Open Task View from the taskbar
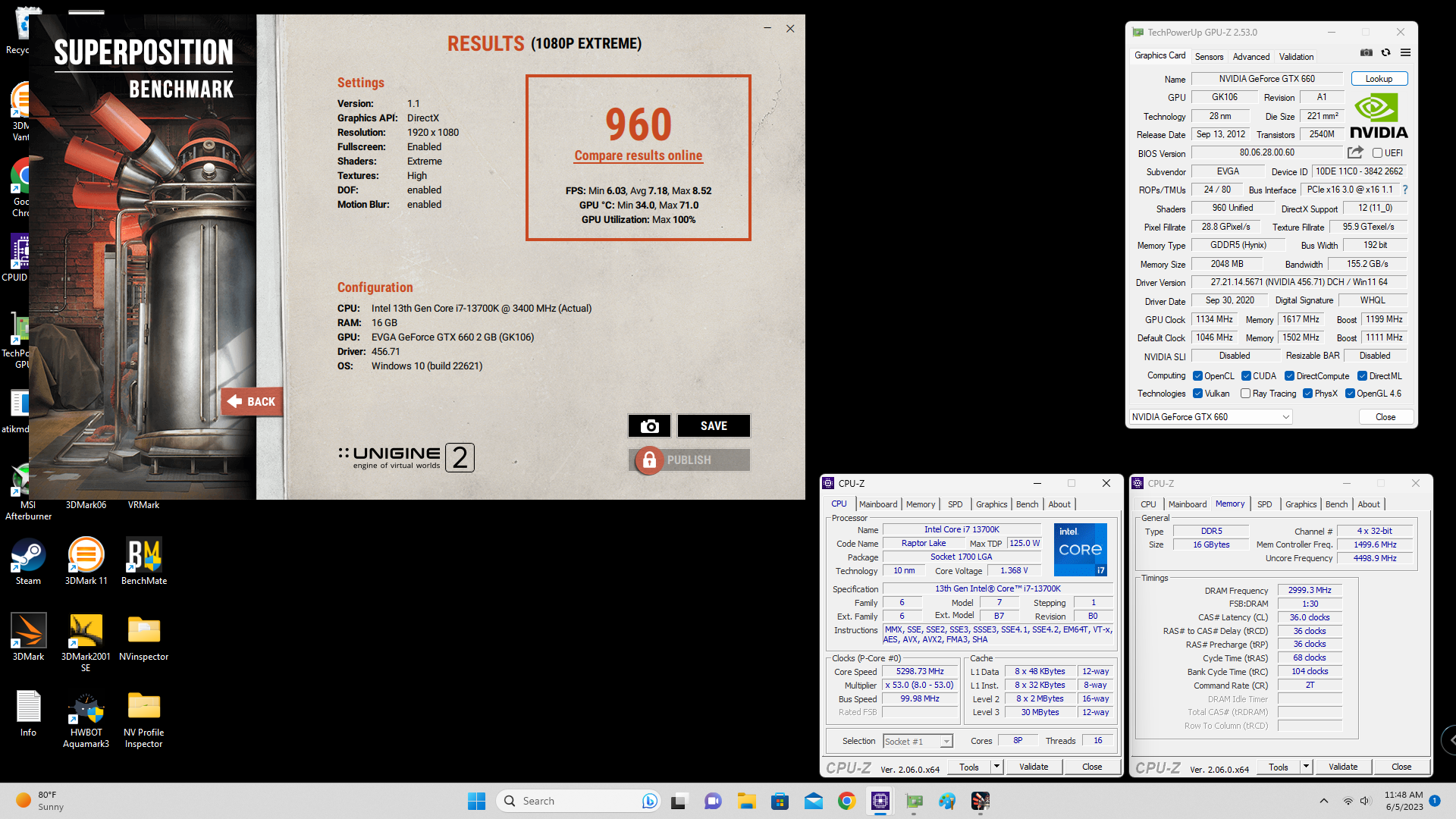 pos(679,801)
